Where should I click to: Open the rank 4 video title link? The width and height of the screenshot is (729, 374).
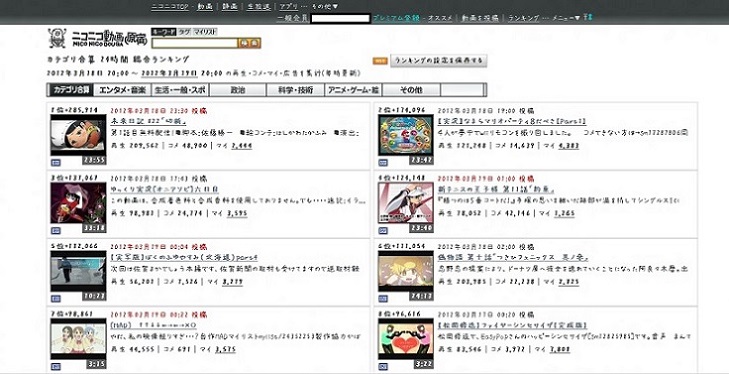496,190
